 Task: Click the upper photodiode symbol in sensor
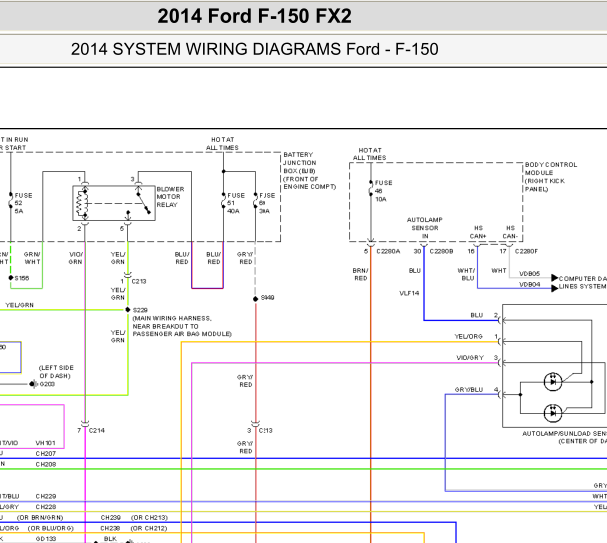click(553, 382)
